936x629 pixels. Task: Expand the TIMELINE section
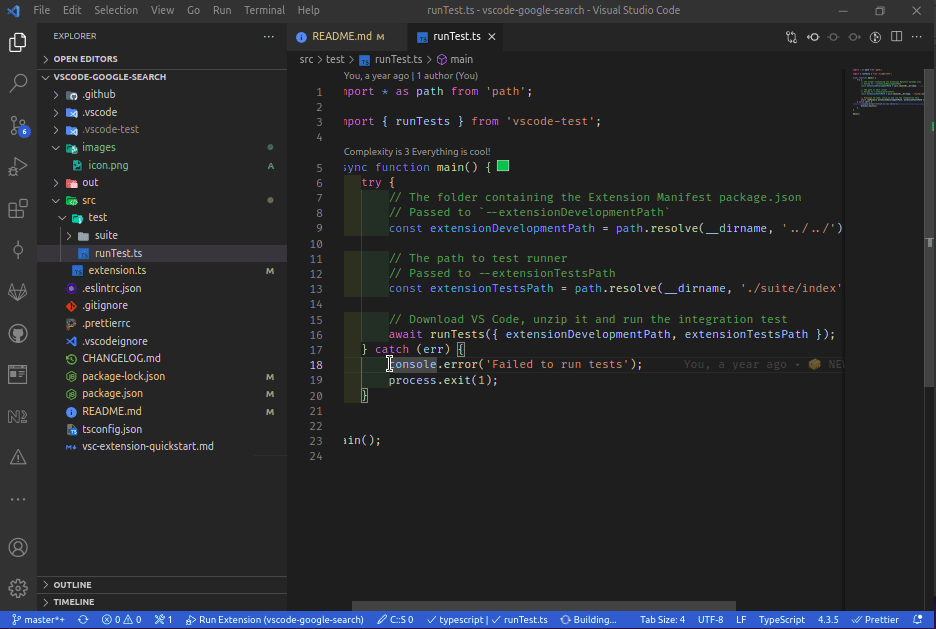(73, 602)
